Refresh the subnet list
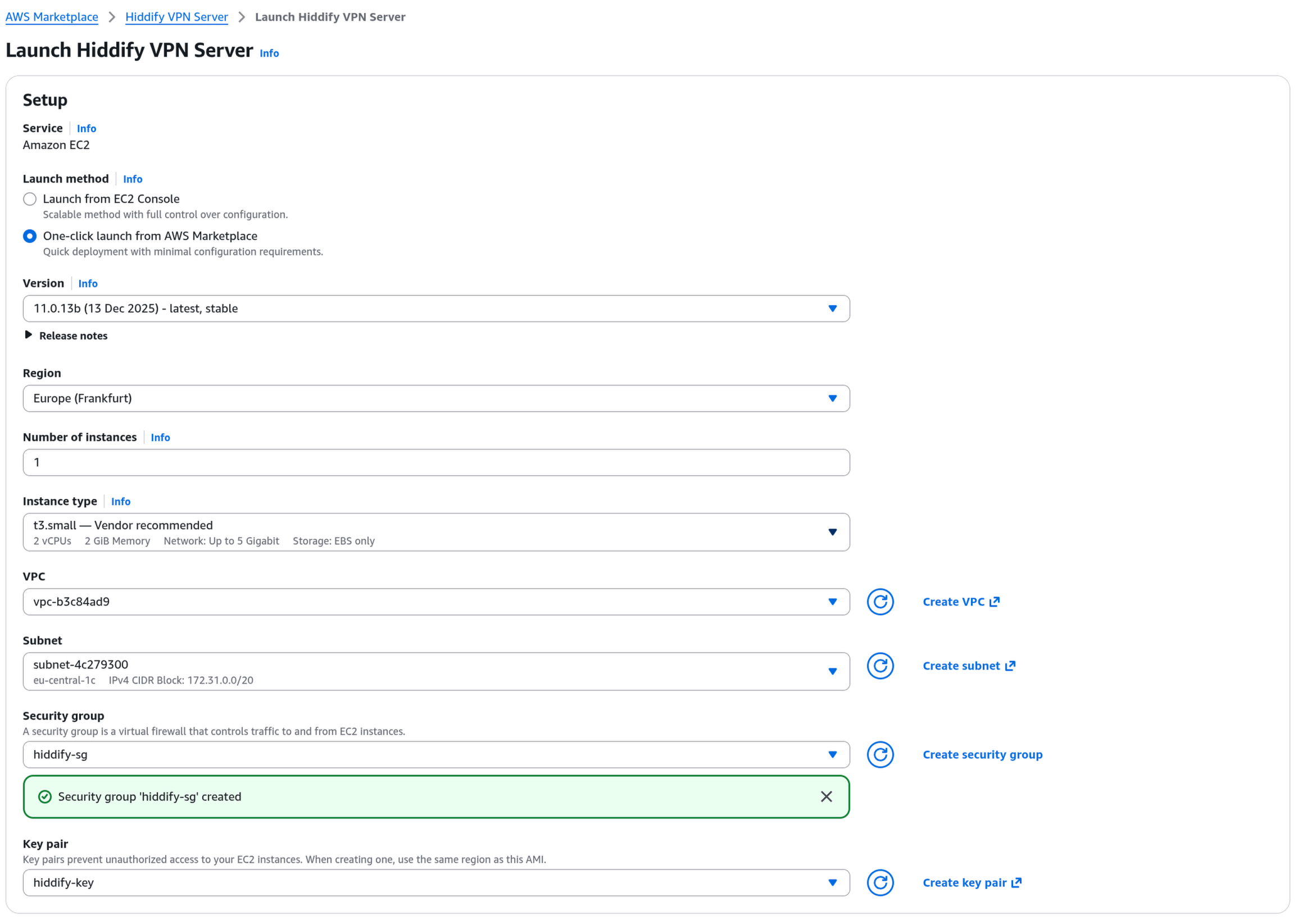 (880, 666)
